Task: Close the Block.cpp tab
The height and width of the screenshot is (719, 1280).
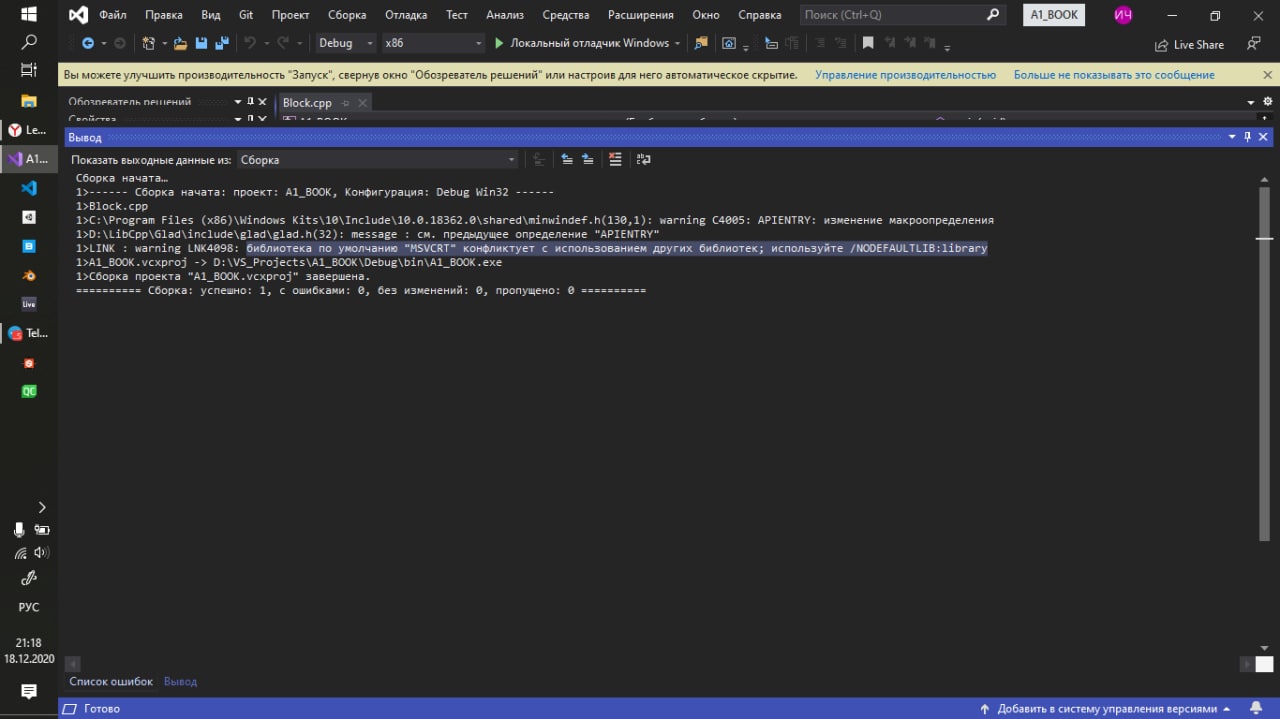Action: click(362, 103)
